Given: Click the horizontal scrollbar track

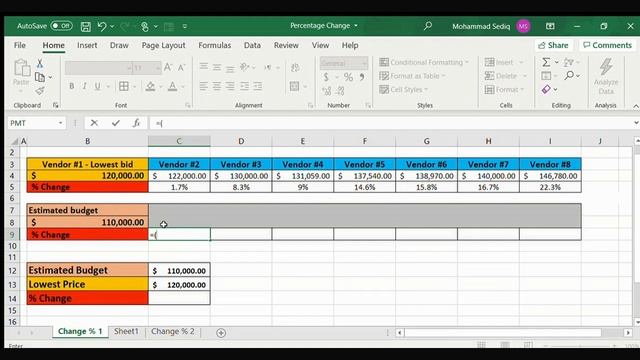Looking at the screenshot, I should pyautogui.click(x=513, y=333).
